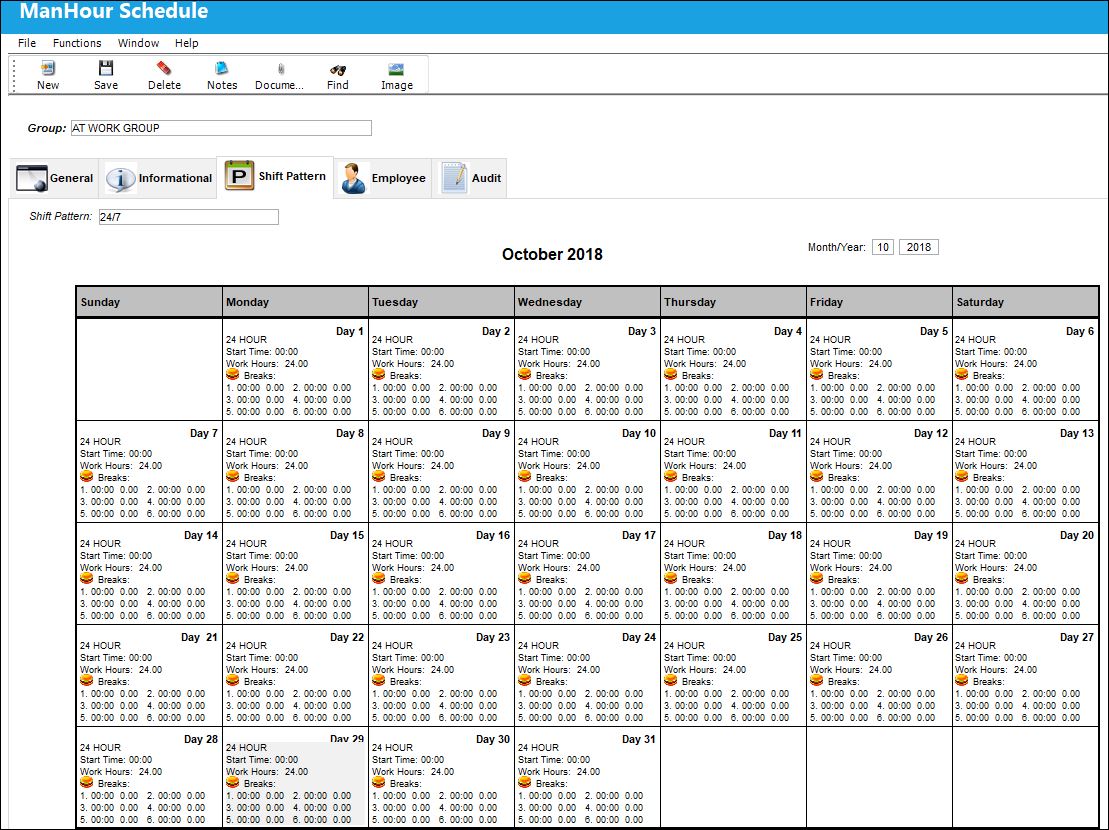Screen dimensions: 1109x830
Task: Click 'Work Hours: 24.00' in Day 22
Action: (x=267, y=670)
